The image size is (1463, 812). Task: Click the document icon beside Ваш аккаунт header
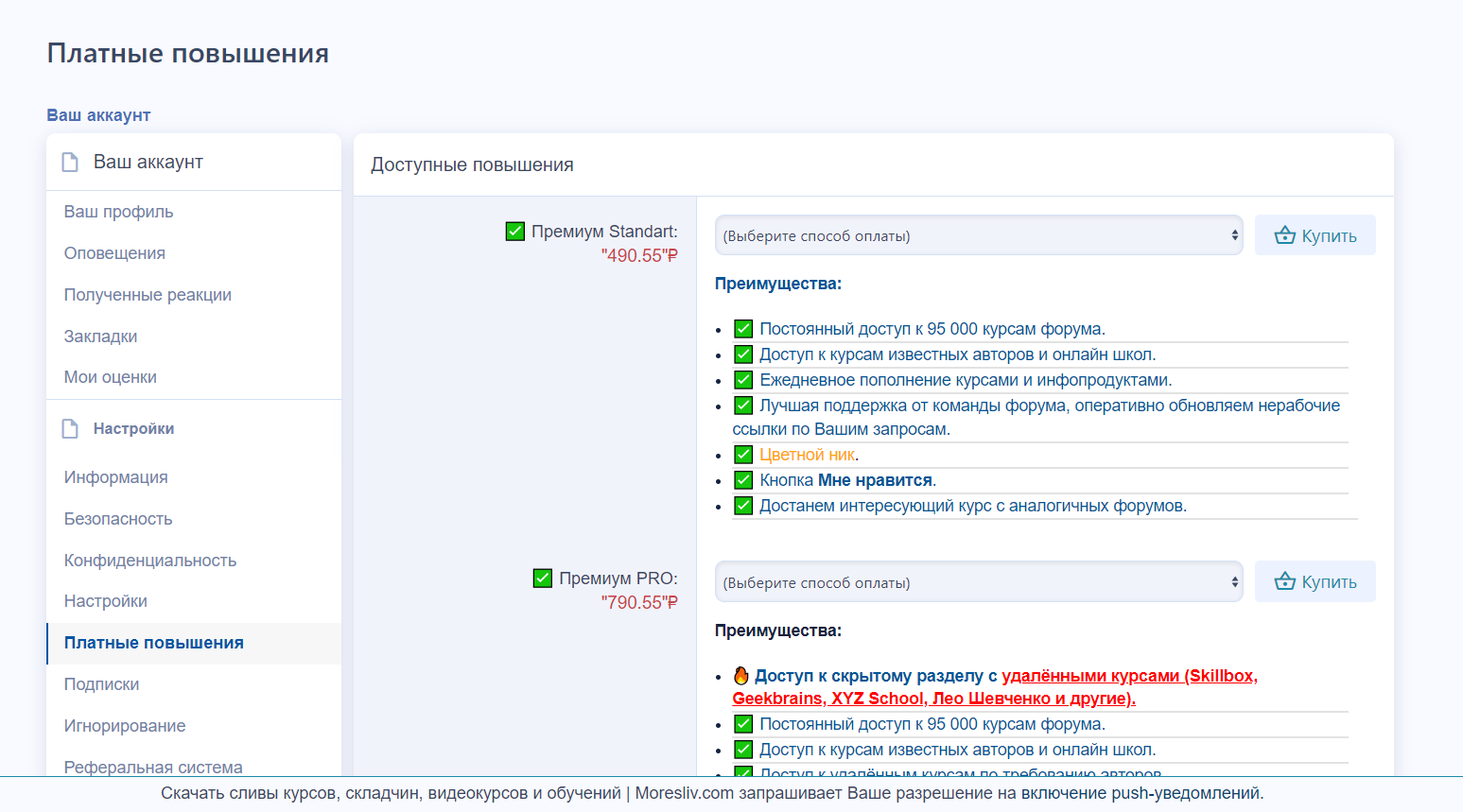tap(70, 163)
